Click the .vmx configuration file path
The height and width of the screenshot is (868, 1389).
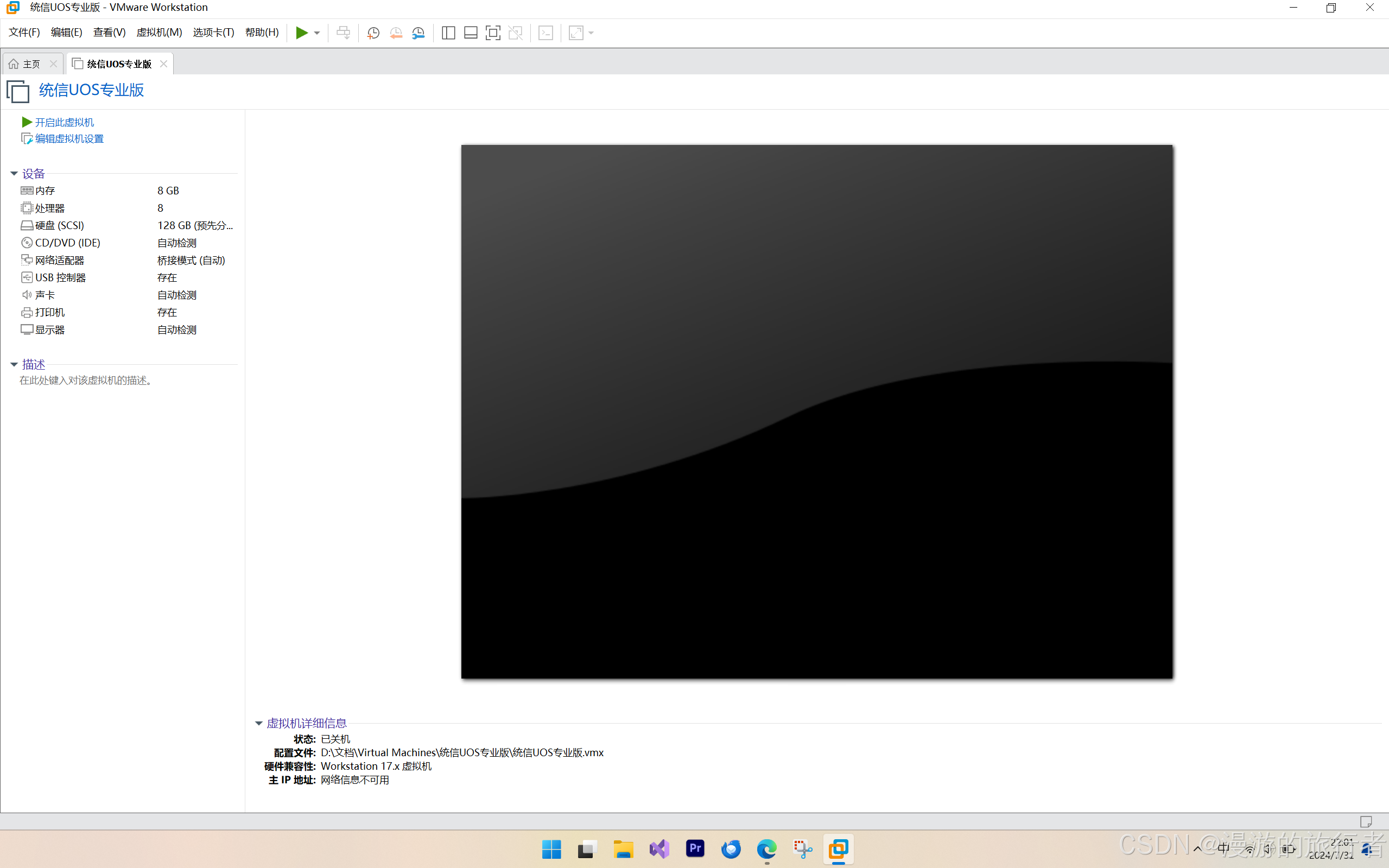[462, 752]
